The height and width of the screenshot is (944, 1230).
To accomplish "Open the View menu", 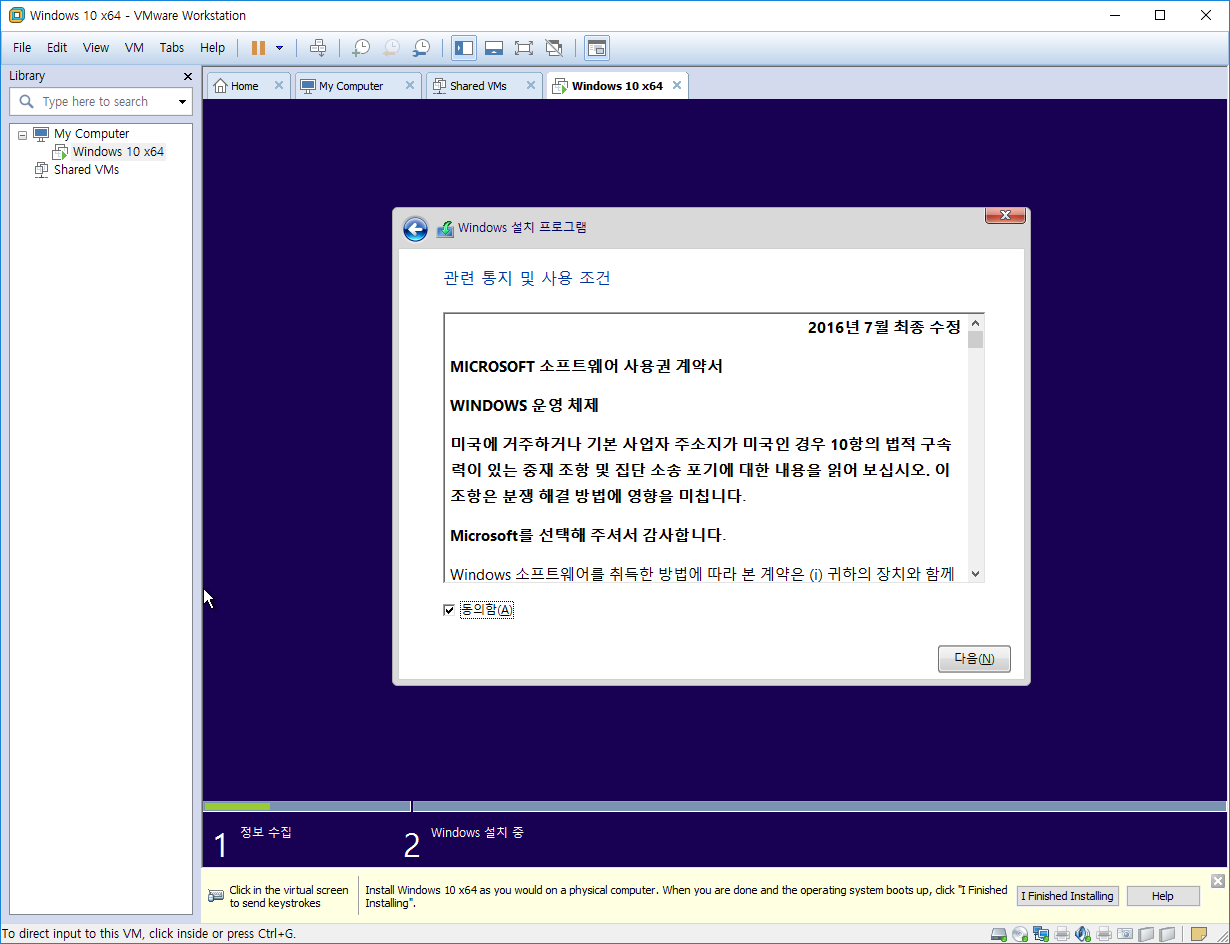I will pos(96,47).
